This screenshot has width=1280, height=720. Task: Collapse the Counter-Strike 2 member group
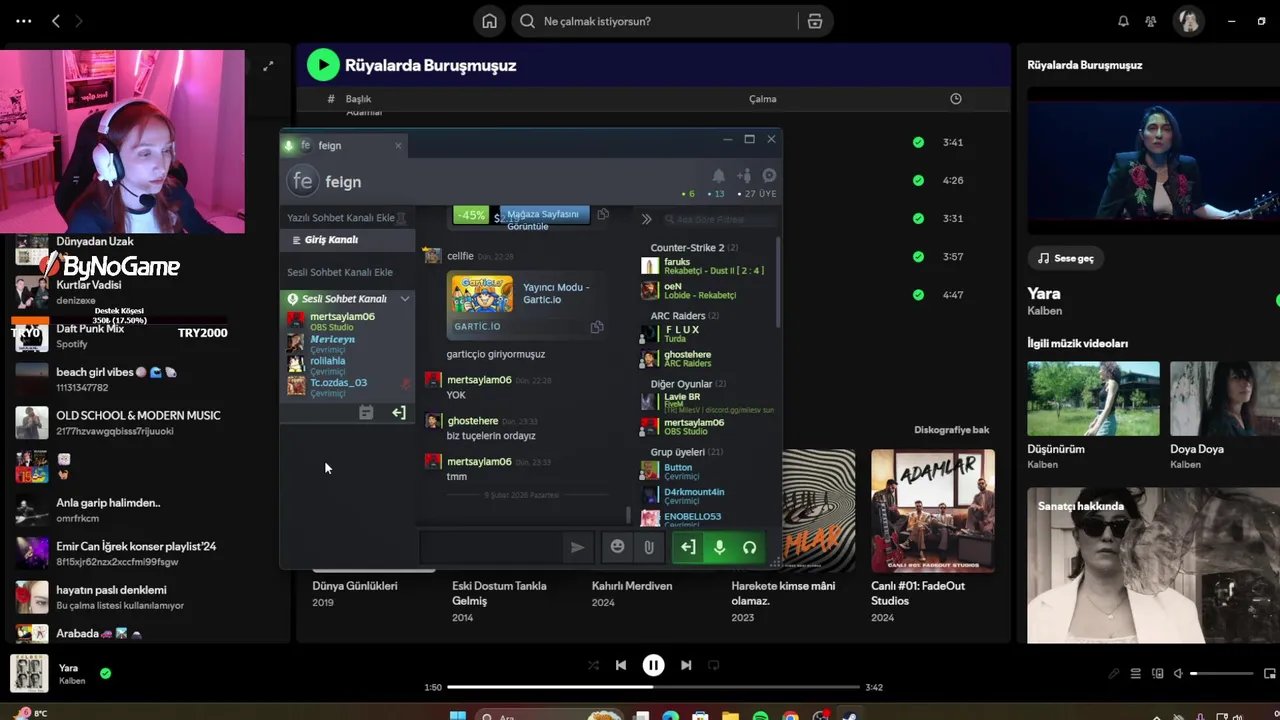click(694, 248)
